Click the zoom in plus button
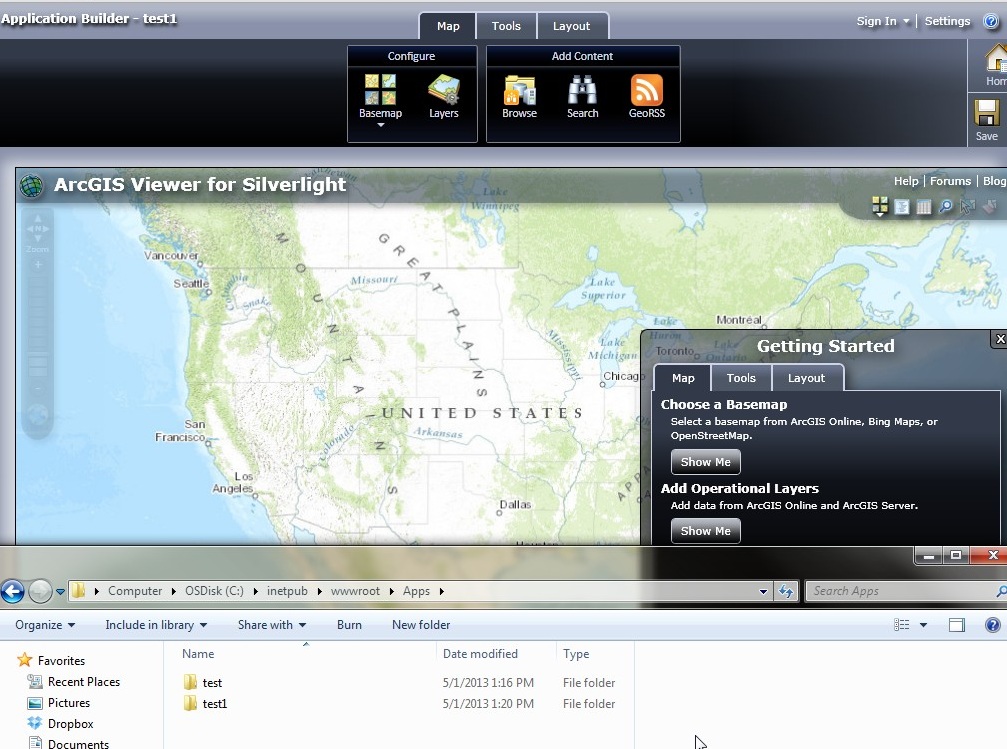The width and height of the screenshot is (1007, 749). 38,265
